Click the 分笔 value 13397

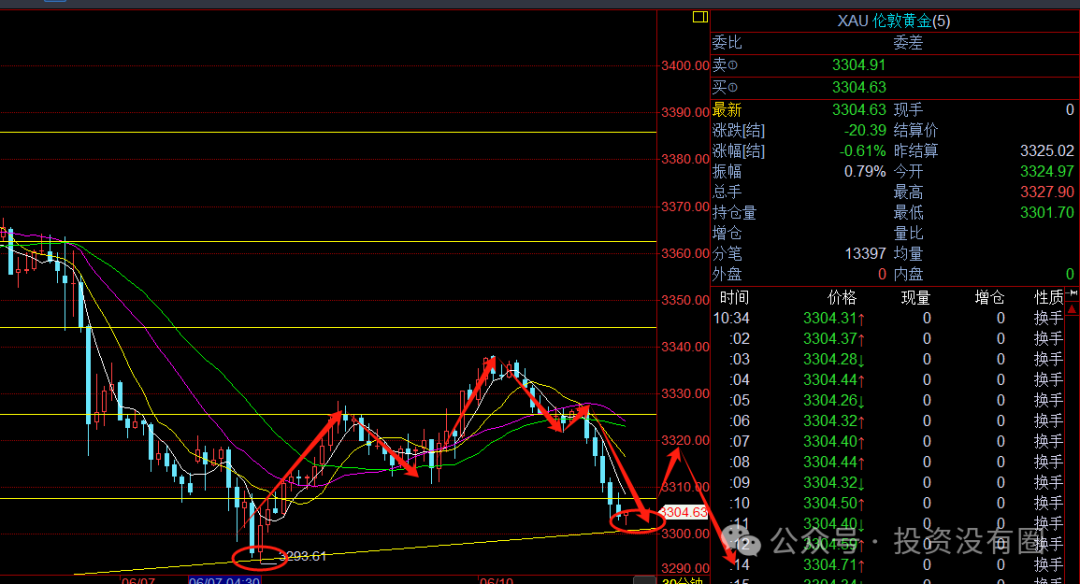(x=865, y=254)
